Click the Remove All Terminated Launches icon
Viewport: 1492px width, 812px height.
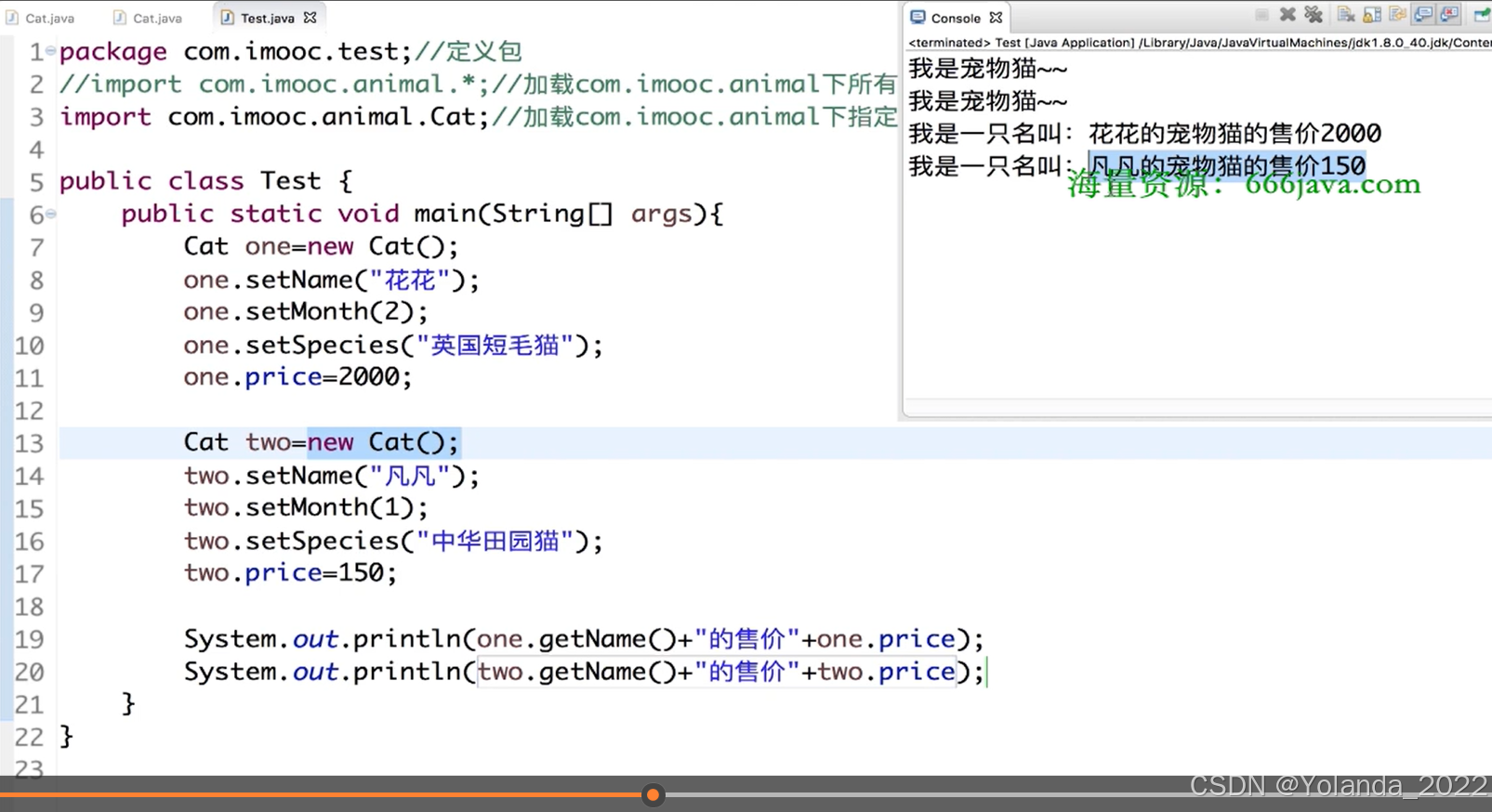(x=1314, y=15)
